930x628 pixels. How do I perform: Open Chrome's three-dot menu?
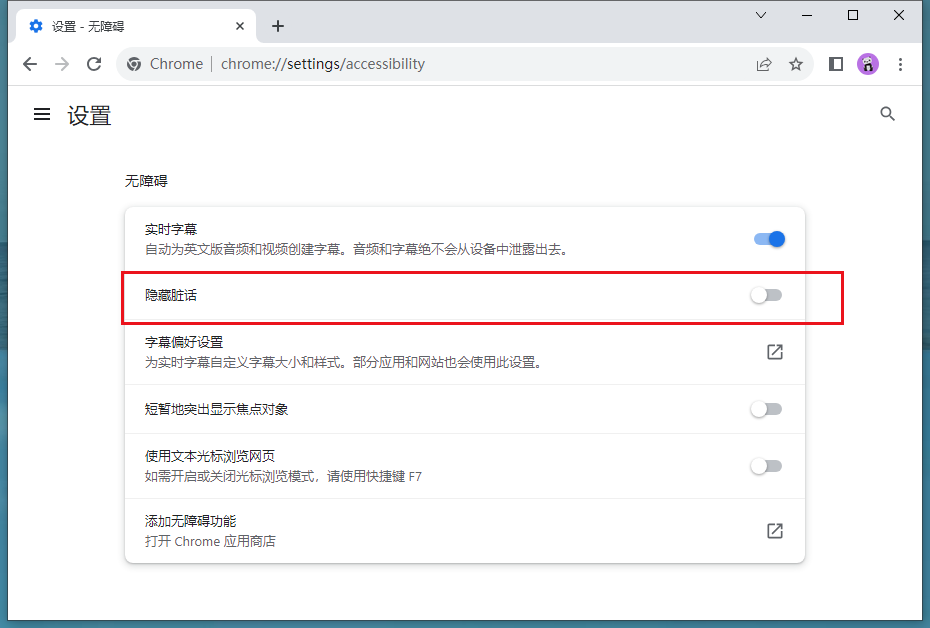pos(900,64)
